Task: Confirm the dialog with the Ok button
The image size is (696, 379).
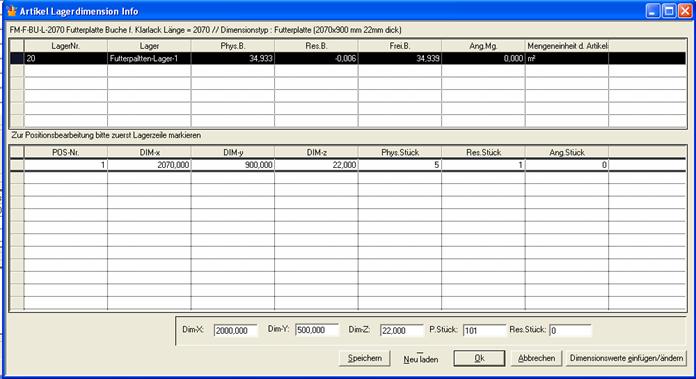Action: point(479,358)
